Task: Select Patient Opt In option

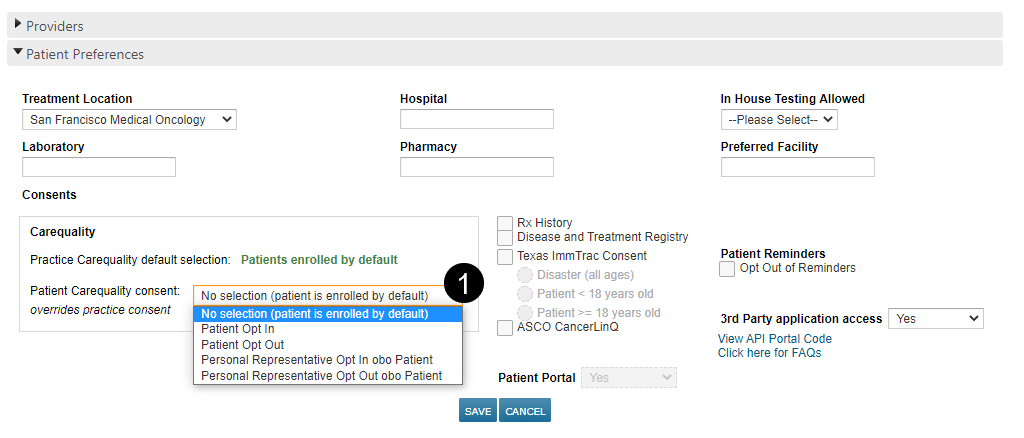Action: click(238, 329)
